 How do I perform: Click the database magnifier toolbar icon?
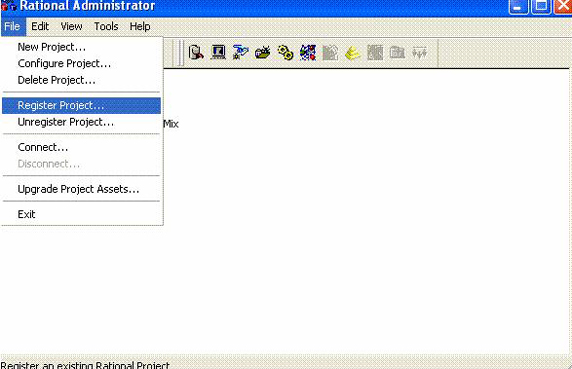[x=196, y=53]
